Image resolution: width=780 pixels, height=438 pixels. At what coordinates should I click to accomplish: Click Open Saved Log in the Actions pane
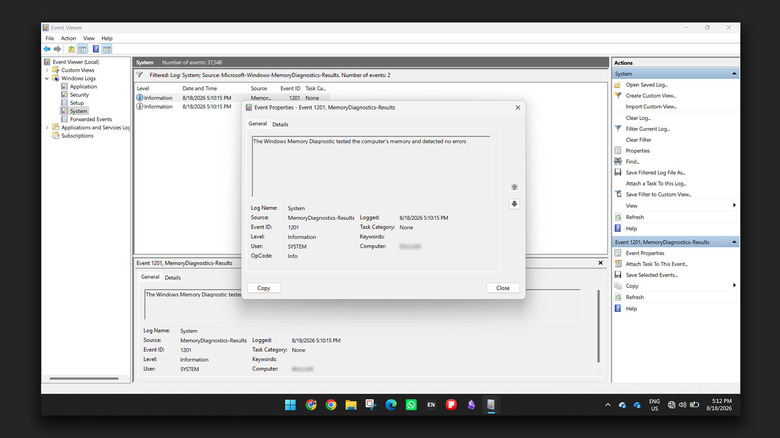point(646,85)
